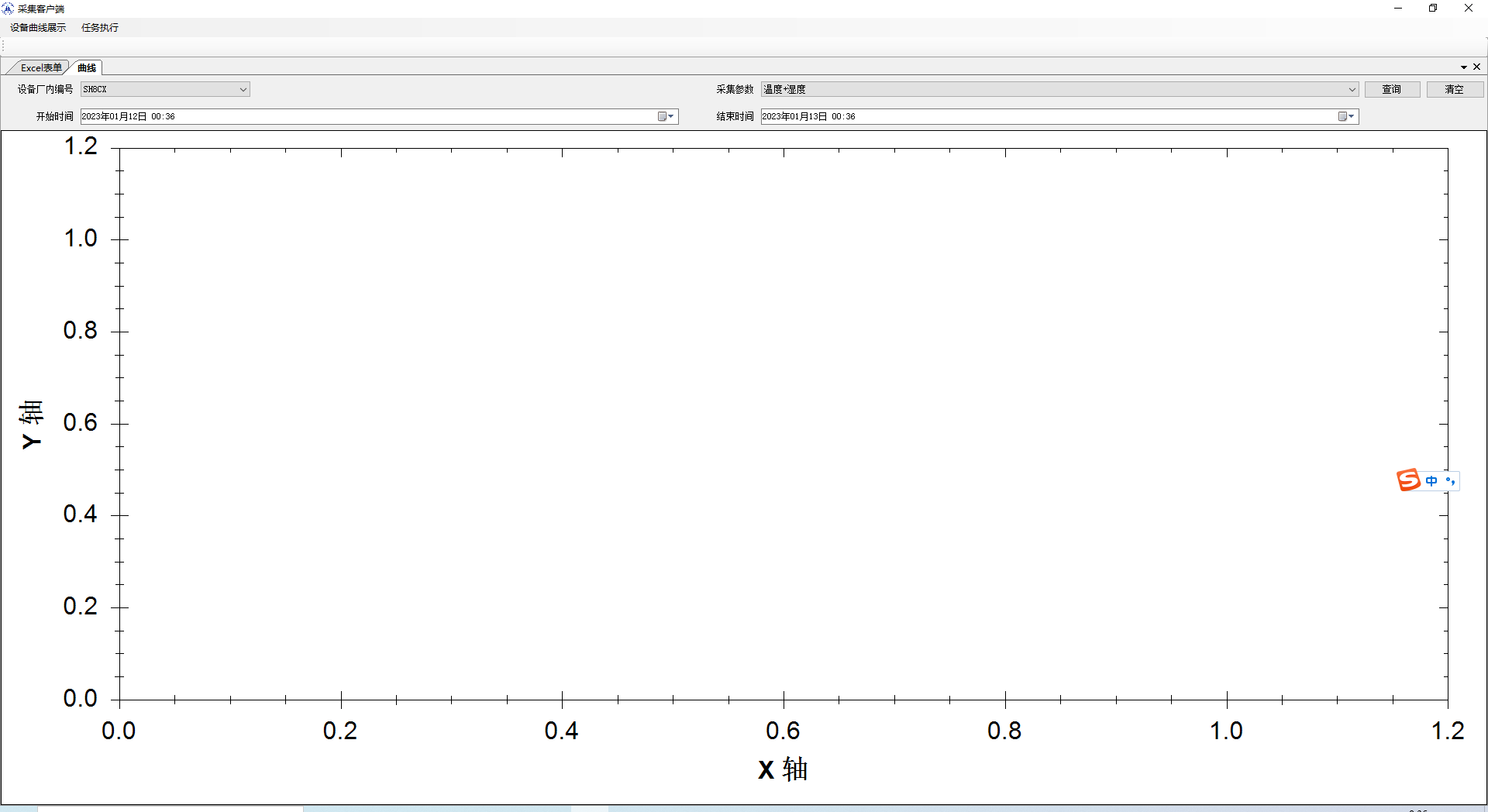Click the 清空 button
The height and width of the screenshot is (812, 1488).
tap(1455, 89)
